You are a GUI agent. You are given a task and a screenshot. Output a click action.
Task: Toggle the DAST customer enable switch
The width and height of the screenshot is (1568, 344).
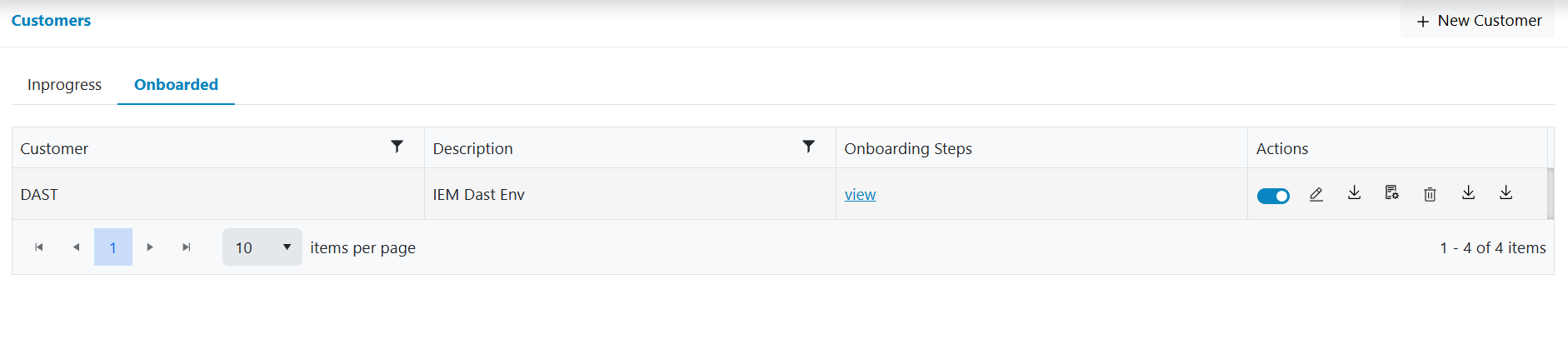pyautogui.click(x=1272, y=196)
